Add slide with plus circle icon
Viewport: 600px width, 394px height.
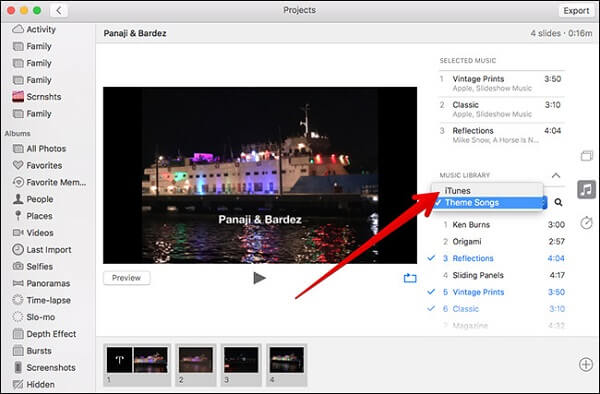click(586, 365)
